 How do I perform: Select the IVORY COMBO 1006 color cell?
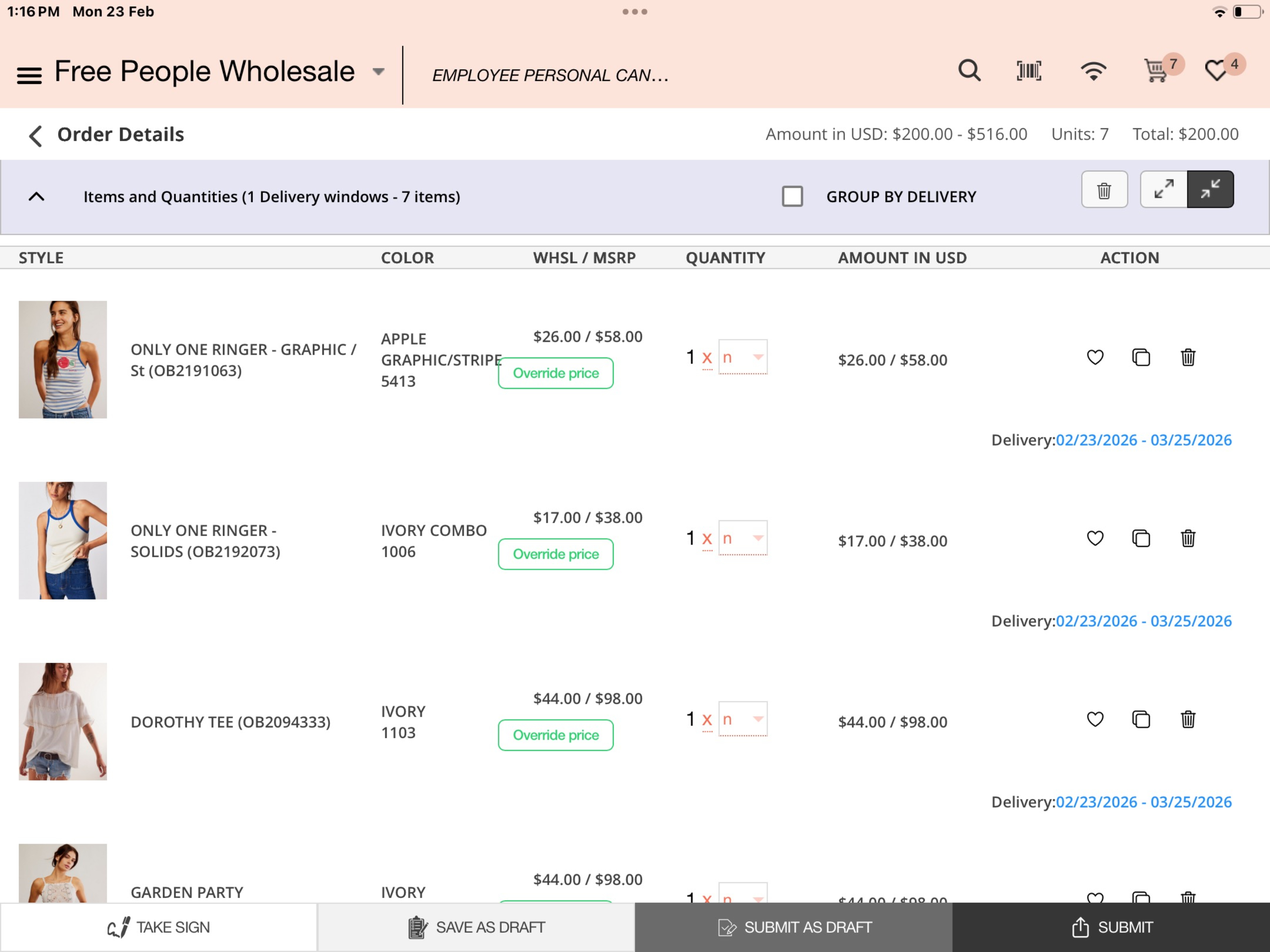pos(433,541)
